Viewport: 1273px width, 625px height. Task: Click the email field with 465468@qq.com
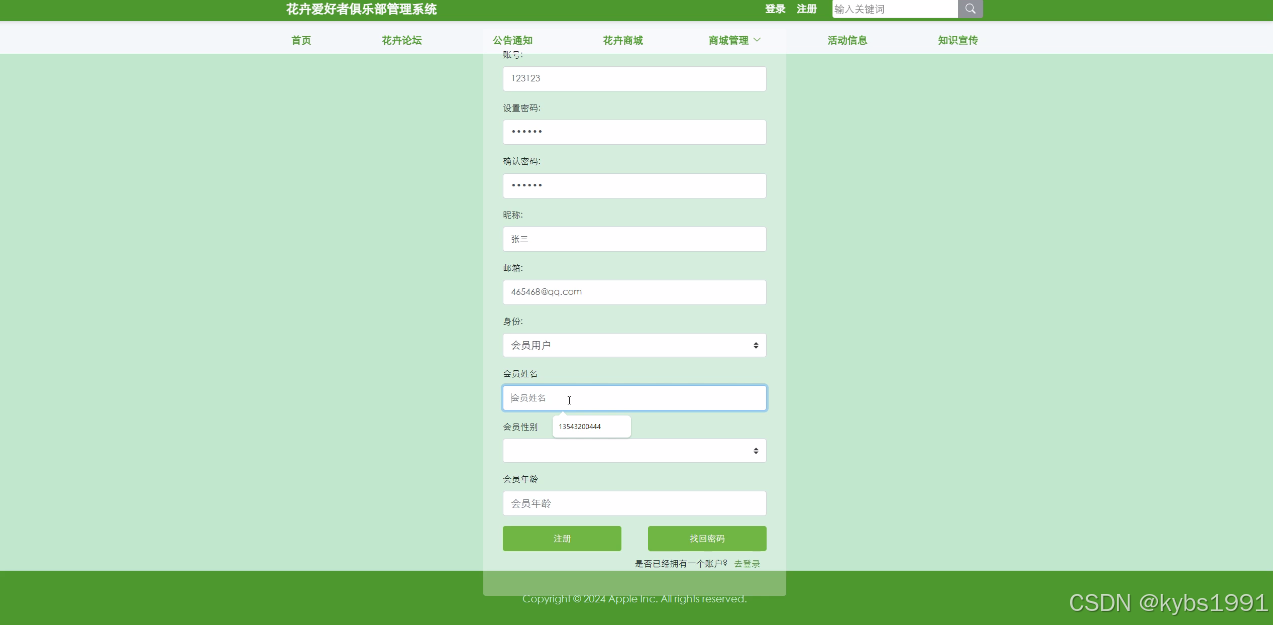point(634,292)
